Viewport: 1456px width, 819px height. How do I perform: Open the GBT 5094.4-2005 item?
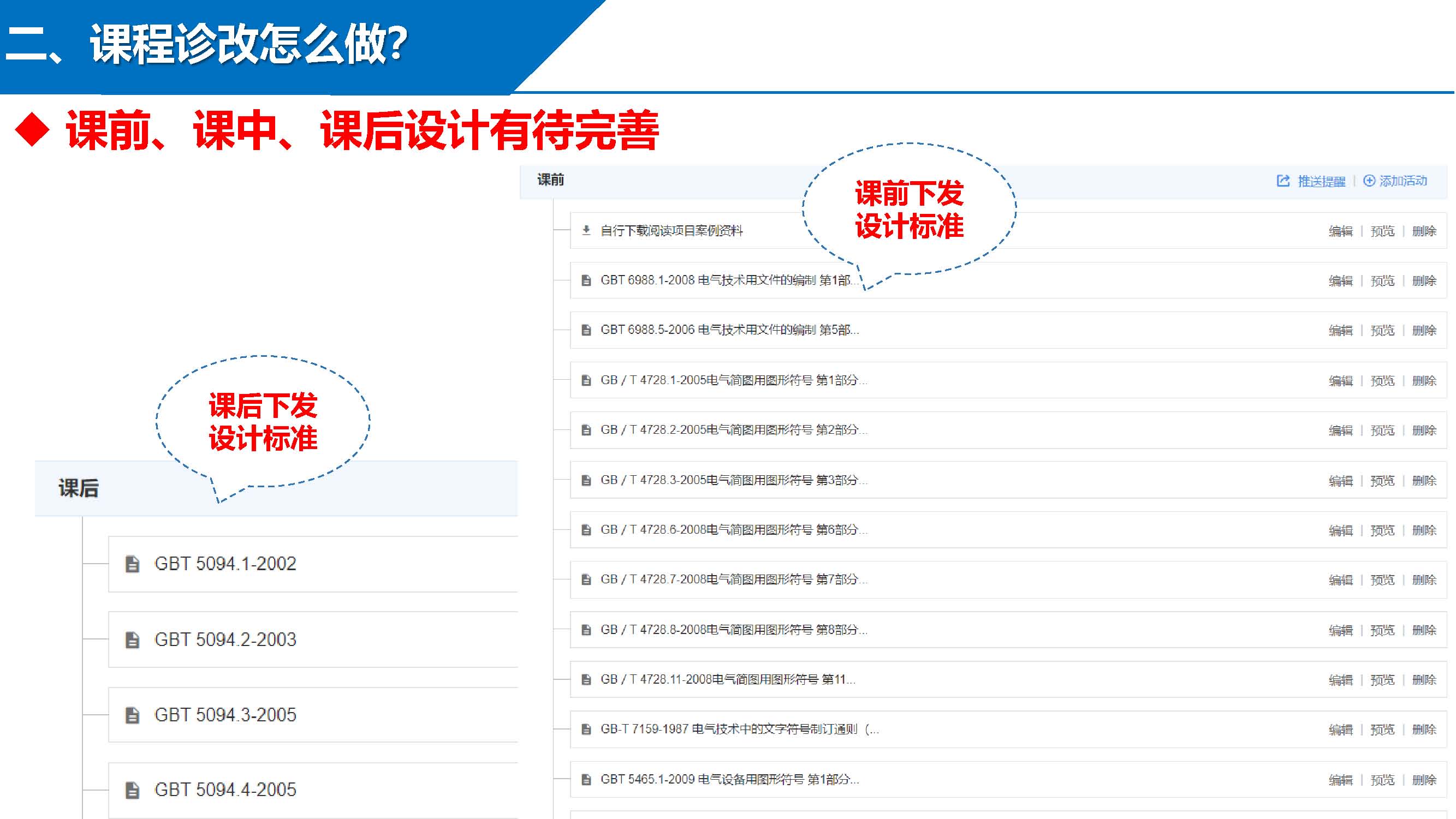coord(225,790)
